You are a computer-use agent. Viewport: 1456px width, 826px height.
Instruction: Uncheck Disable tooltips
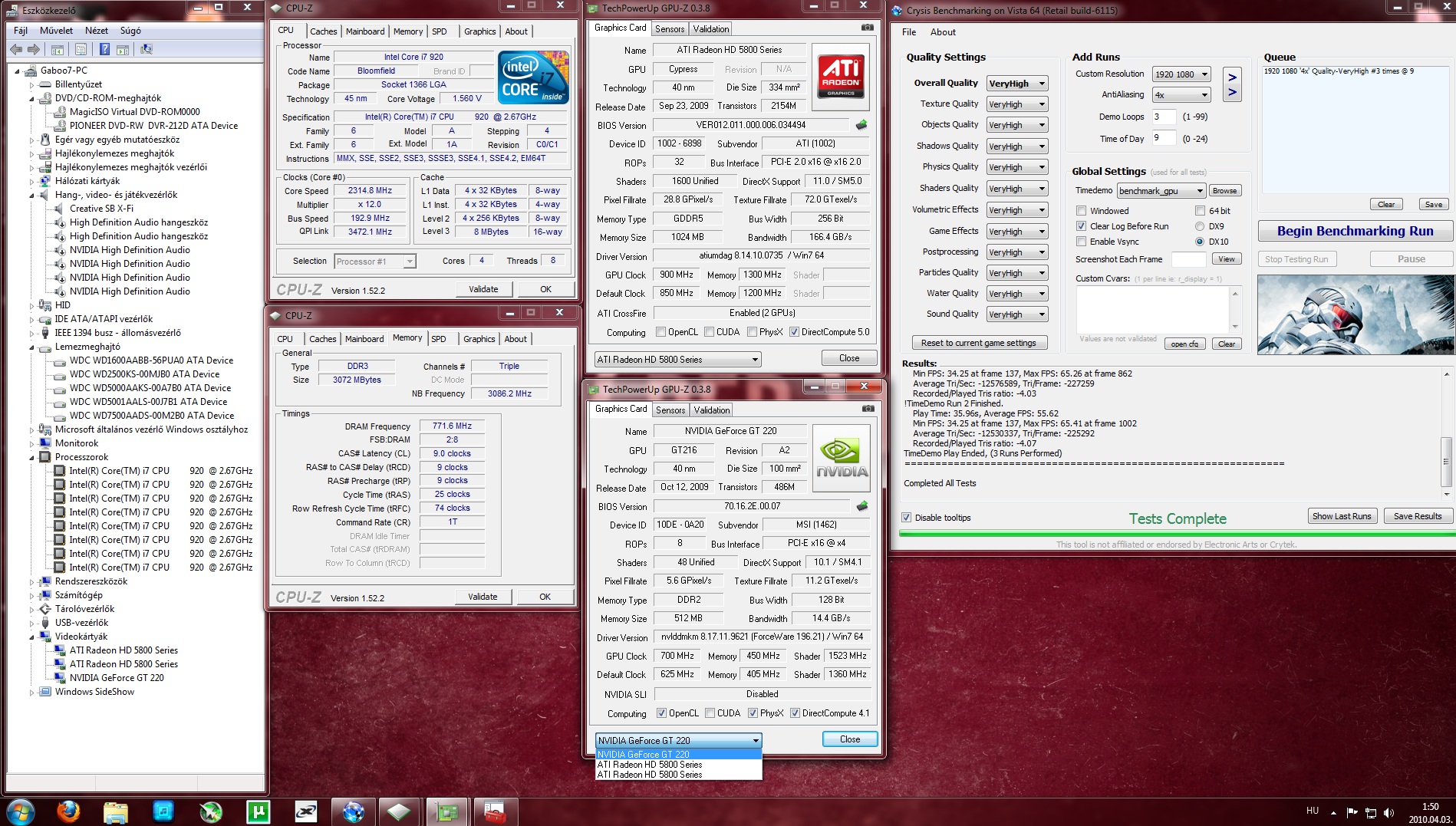[906, 518]
